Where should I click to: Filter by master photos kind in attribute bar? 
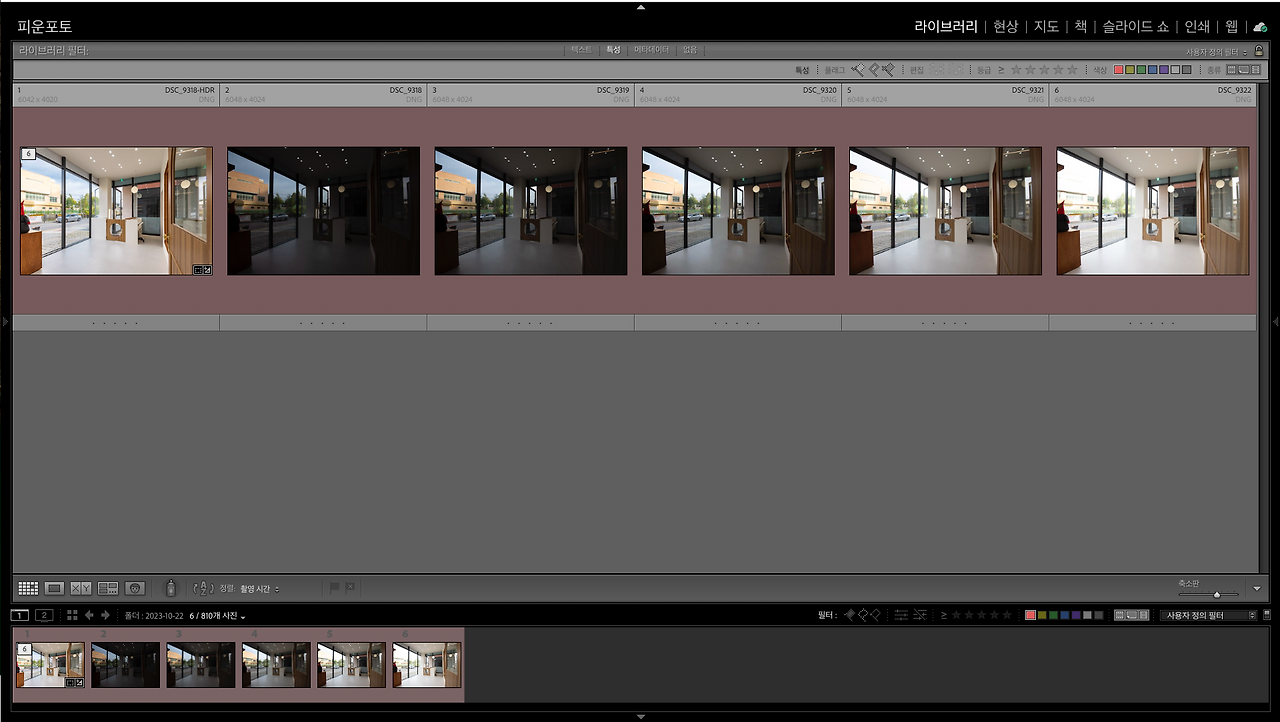1232,70
